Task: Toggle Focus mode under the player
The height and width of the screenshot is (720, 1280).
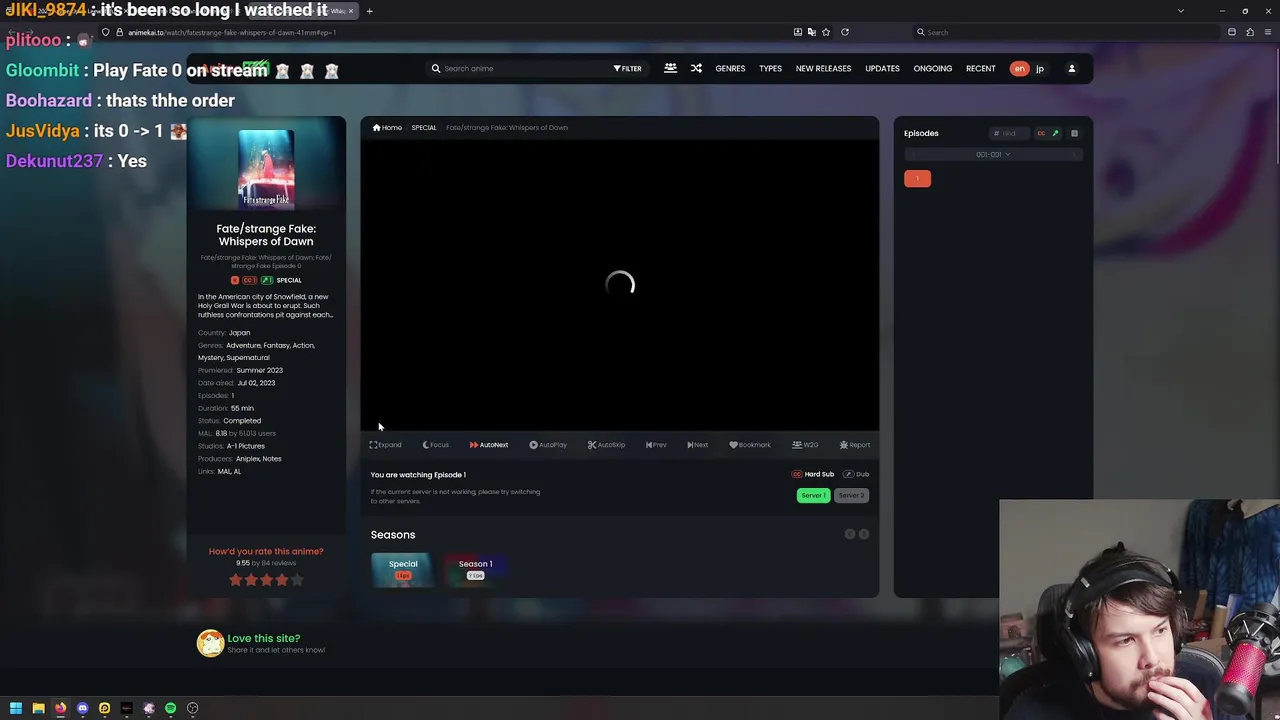Action: (x=435, y=445)
